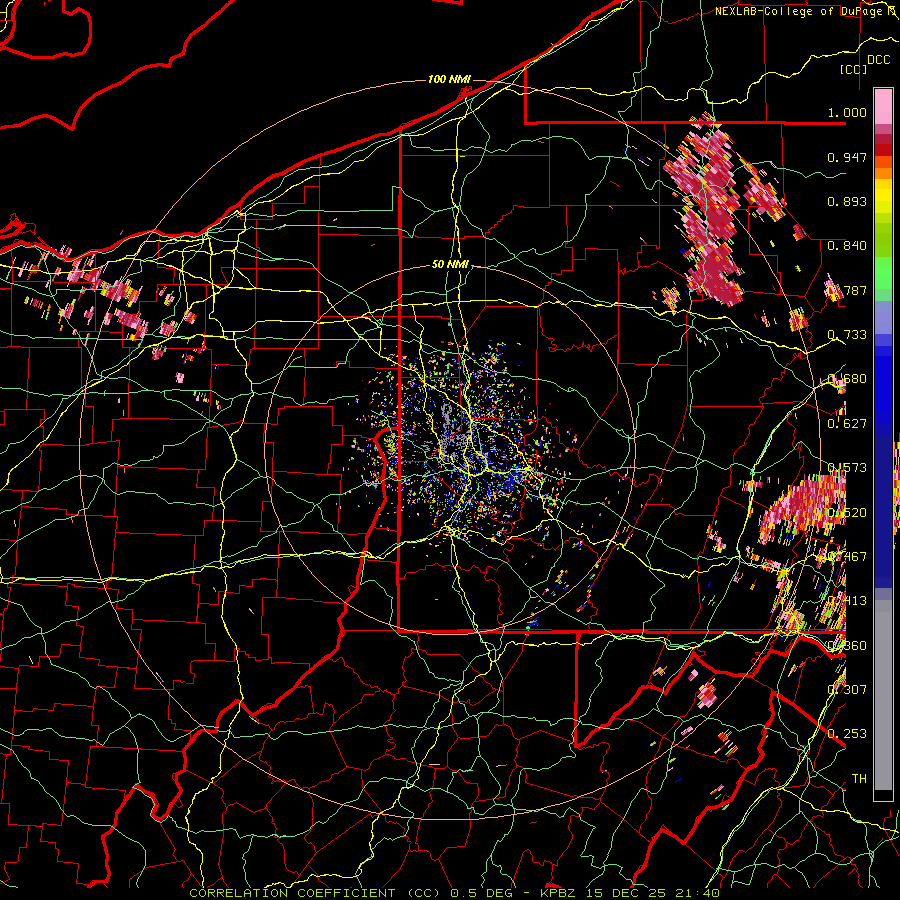Select the 0.893 legend value
The width and height of the screenshot is (900, 900).
(x=847, y=201)
